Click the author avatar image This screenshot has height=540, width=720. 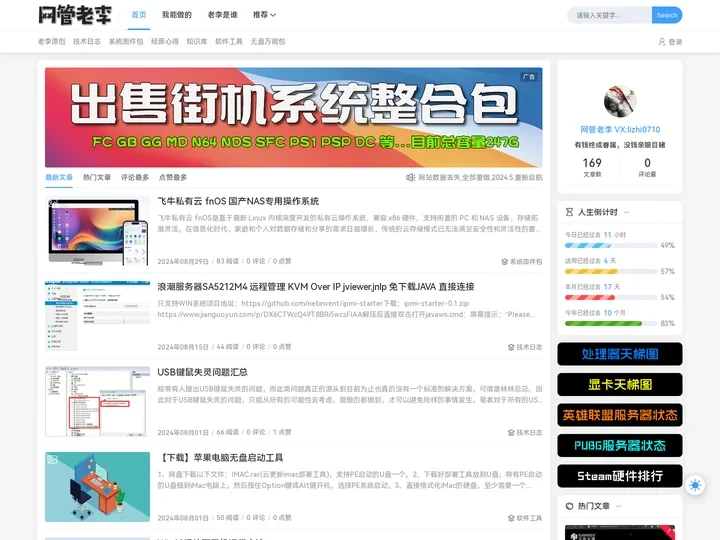pos(620,101)
